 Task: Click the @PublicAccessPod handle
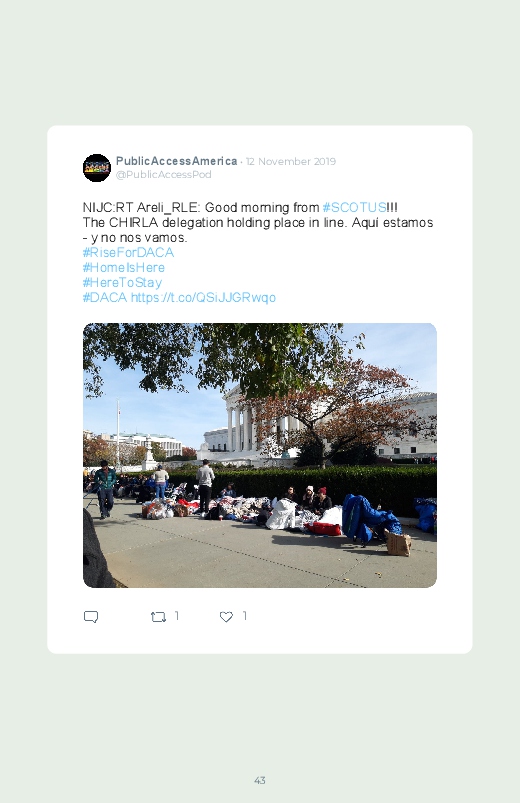163,175
